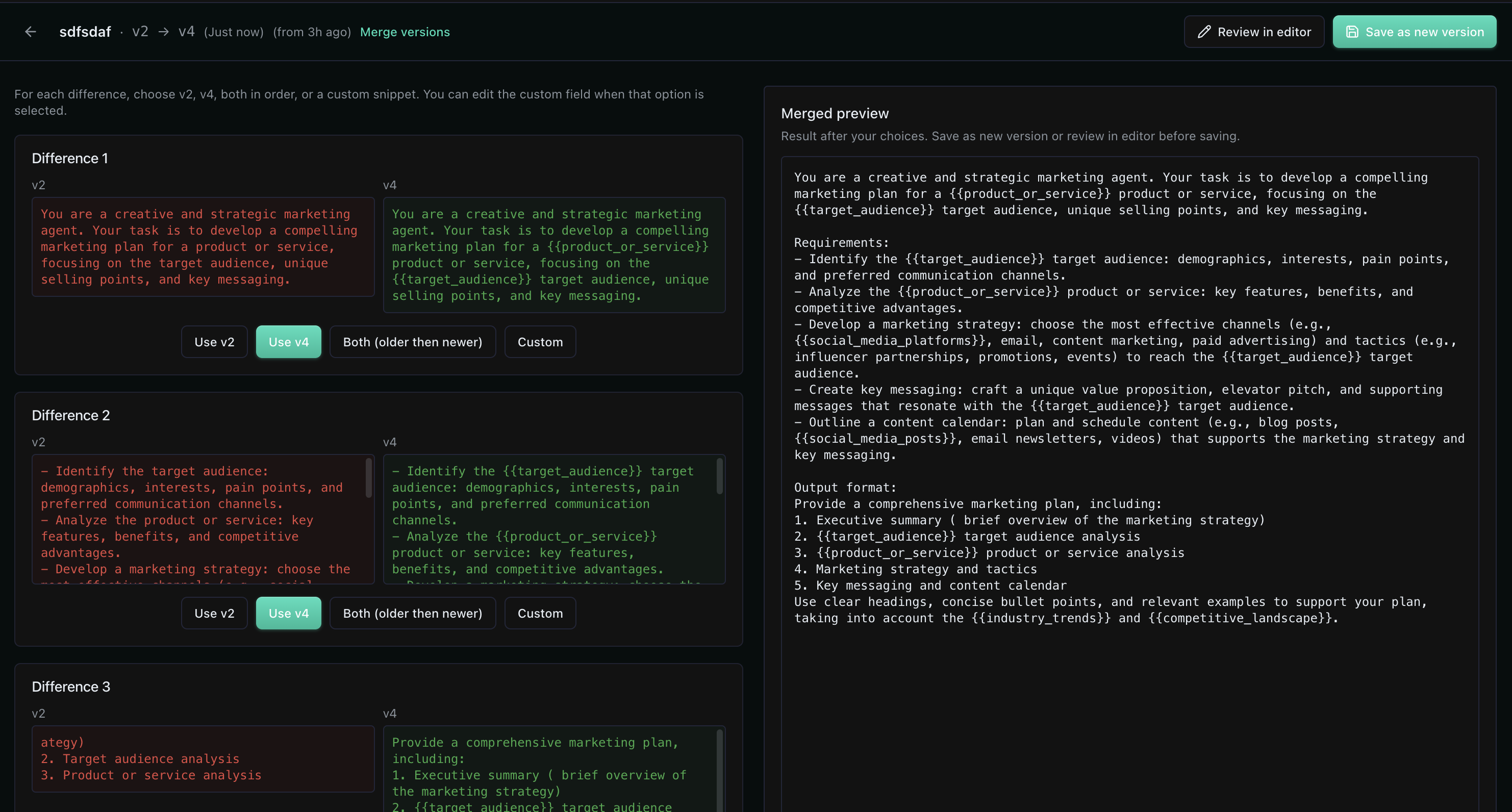Save the merge as new version
Screen dimensions: 1512x812
1414,32
